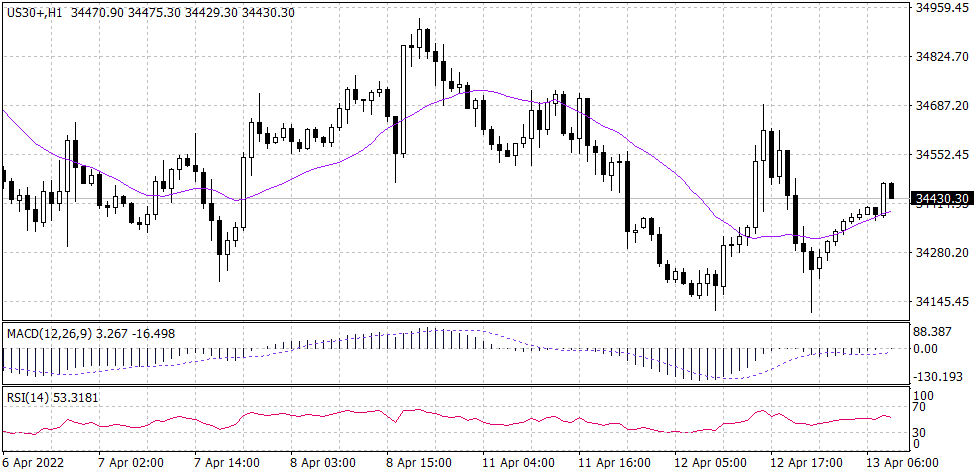
Task: Select the last candlestick on the chart
Action: (891, 192)
